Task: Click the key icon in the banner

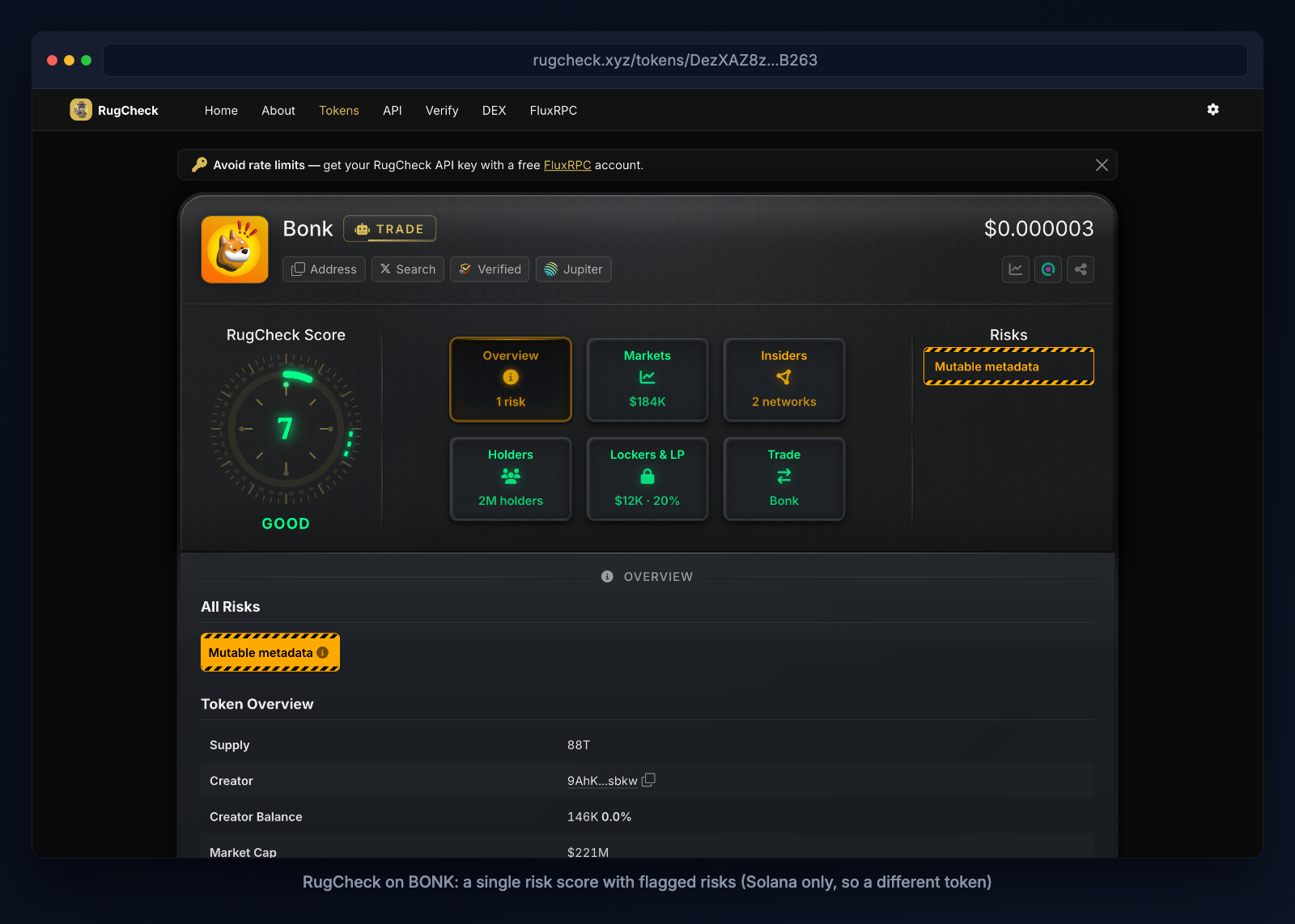Action: pyautogui.click(x=199, y=165)
